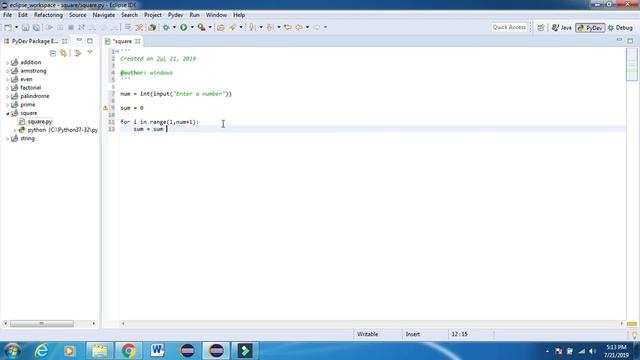Screen dimensions: 640x360
Task: Click the Package Explorer horizontal scrollbar
Action: coord(42,324)
